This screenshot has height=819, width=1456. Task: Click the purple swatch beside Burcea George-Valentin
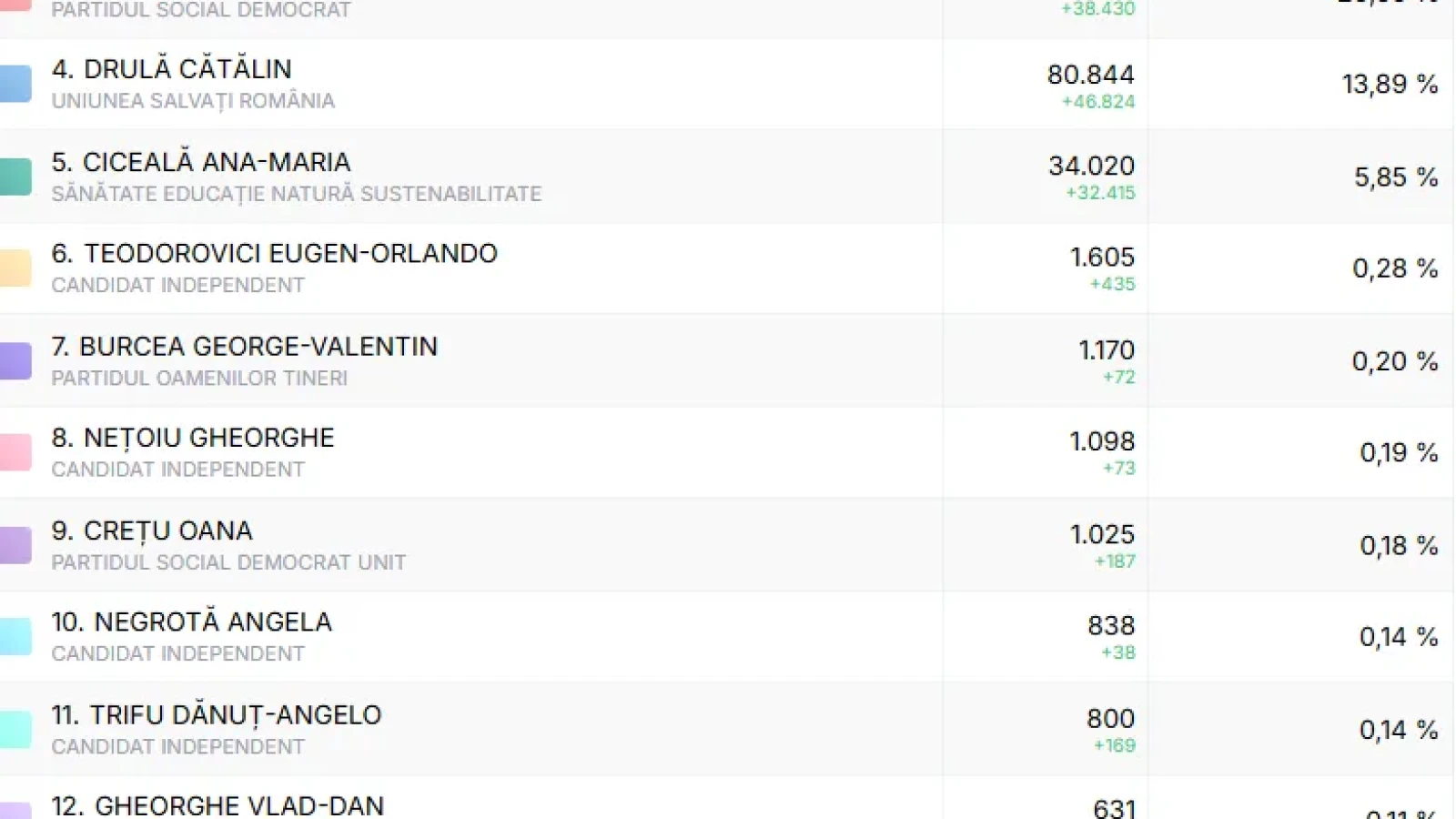point(15,361)
